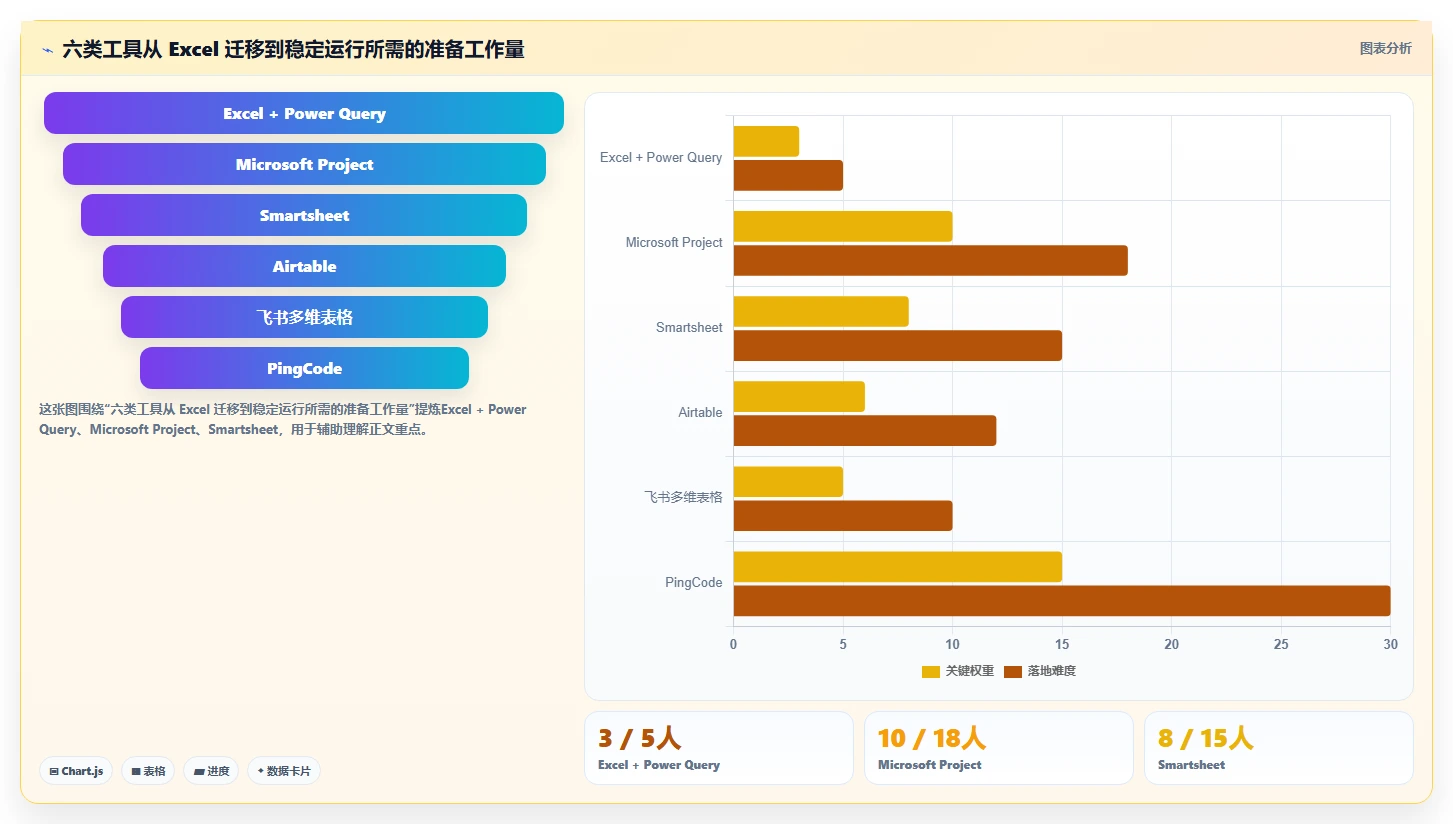Click the PingCode axis label in chart
Screen dimensions: 1453x824
(x=693, y=582)
